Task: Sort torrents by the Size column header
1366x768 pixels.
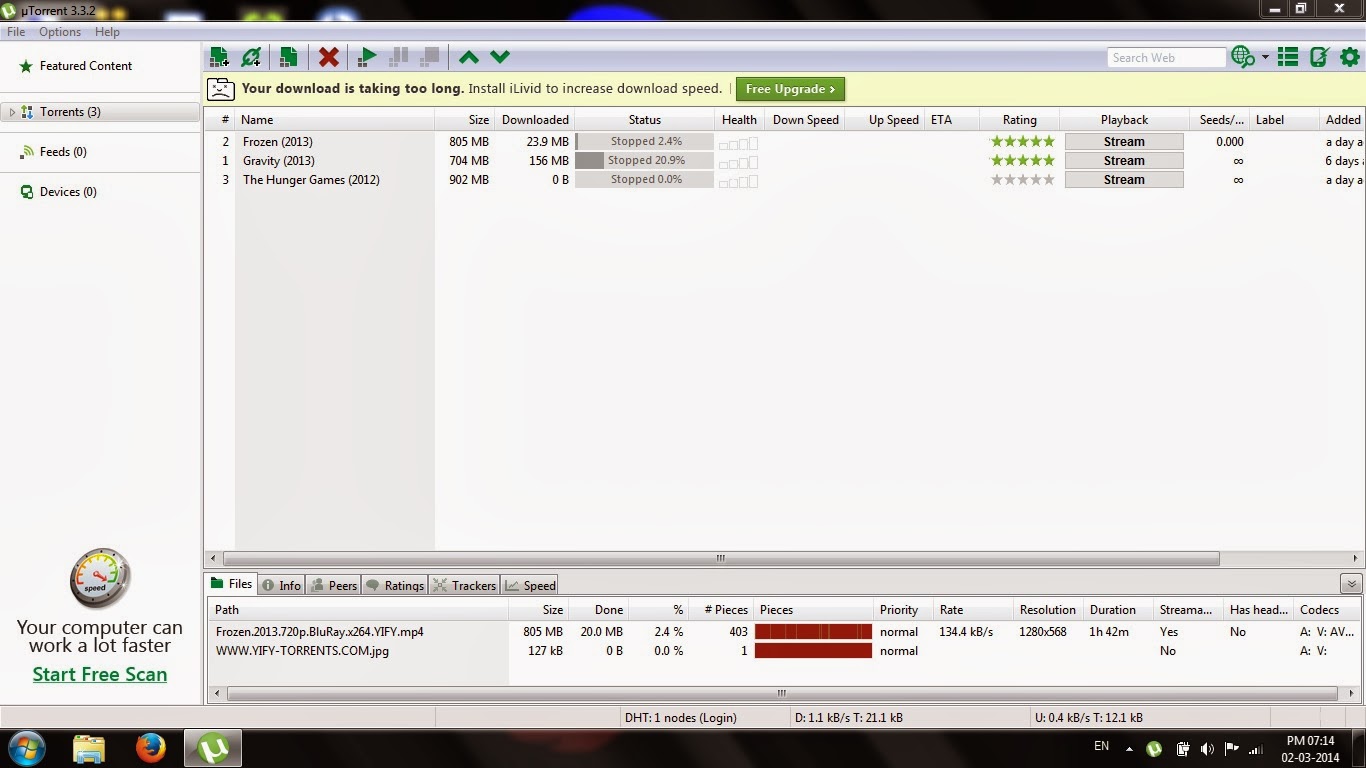Action: [464, 120]
